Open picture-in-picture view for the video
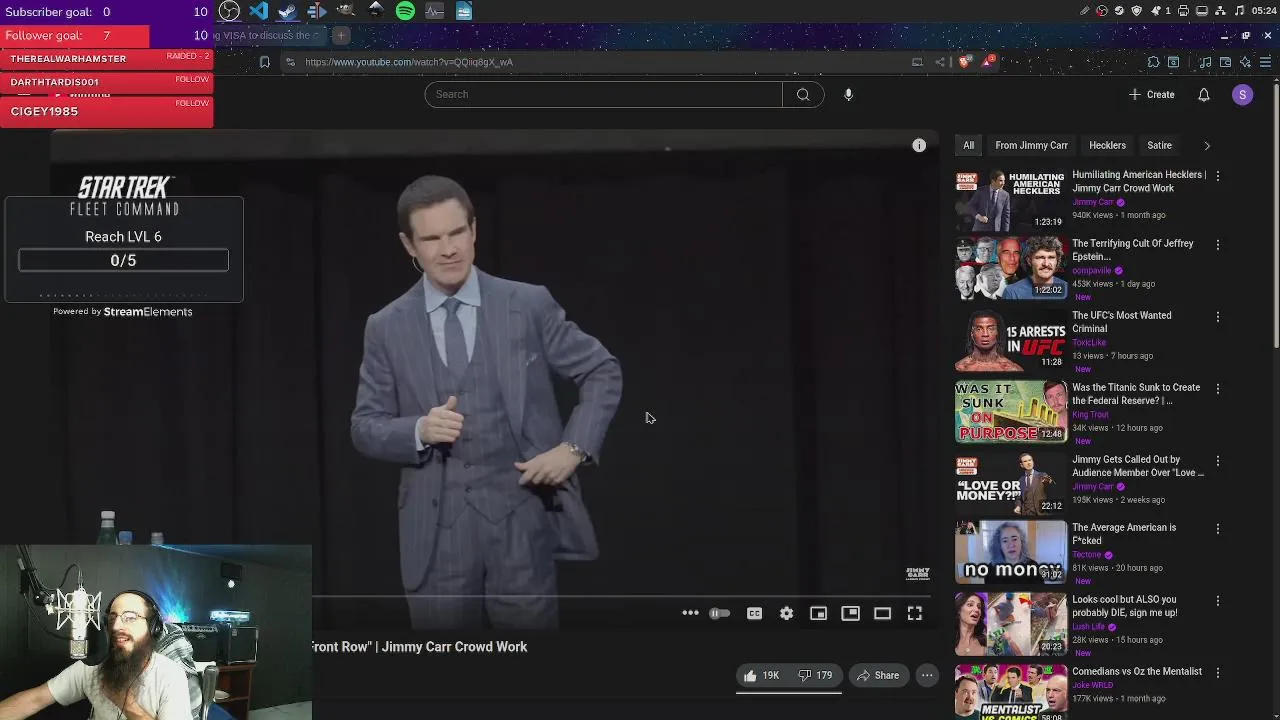The height and width of the screenshot is (720, 1280). tap(850, 613)
